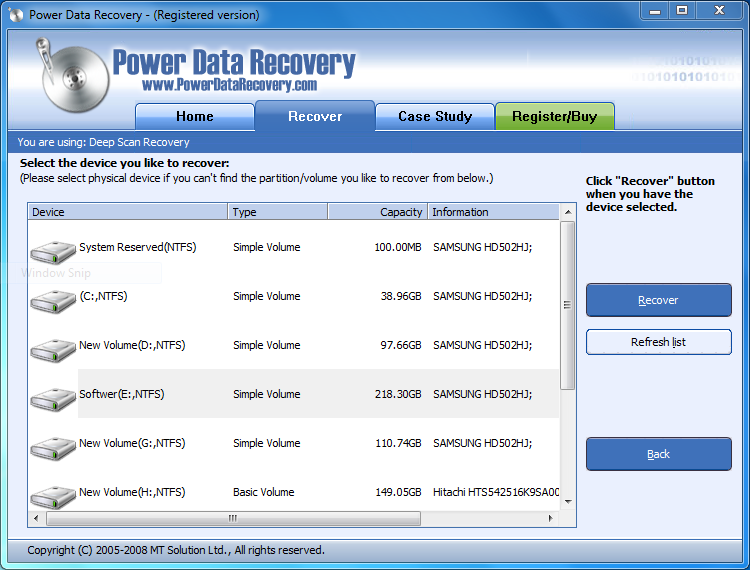Click the 110.74GB capacity value
This screenshot has height=570, width=750.
click(x=398, y=443)
